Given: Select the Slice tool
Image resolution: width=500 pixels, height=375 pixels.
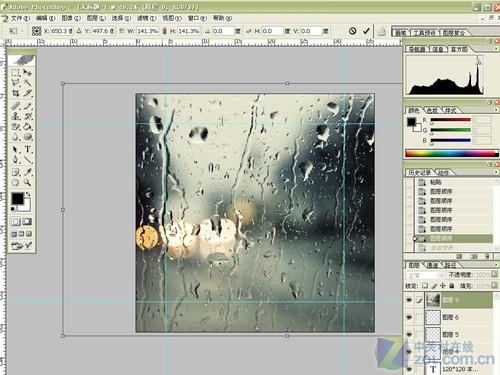Looking at the screenshot, I should 28,93.
